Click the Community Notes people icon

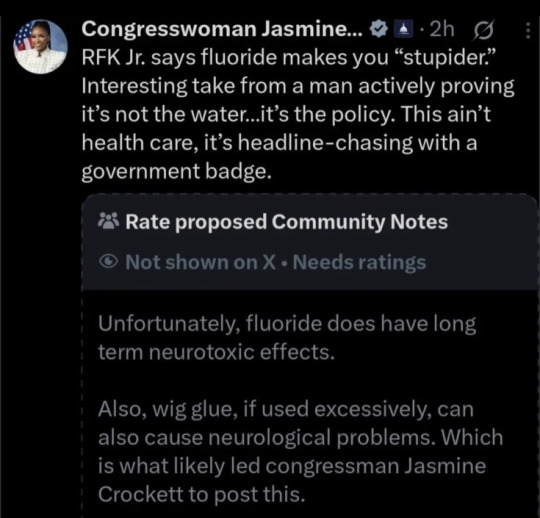[x=109, y=221]
